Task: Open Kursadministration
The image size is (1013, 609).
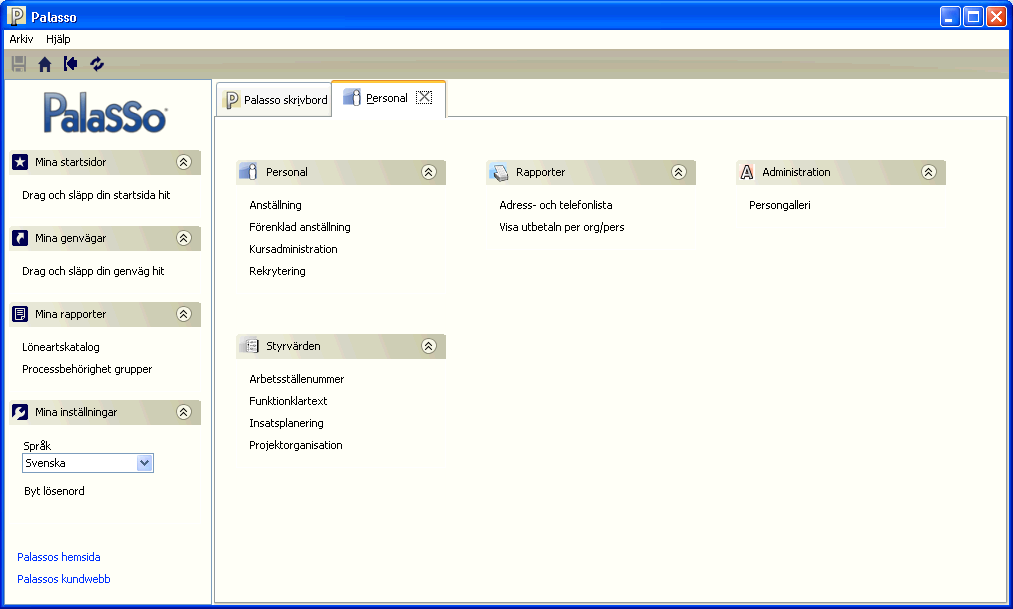Action: pos(293,249)
